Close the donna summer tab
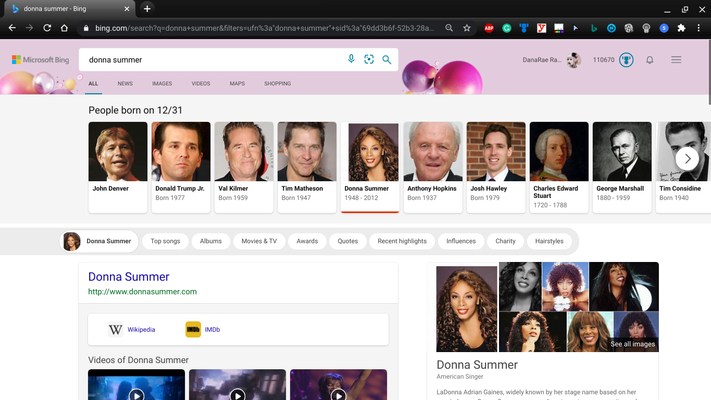The width and height of the screenshot is (711, 400). pos(127,9)
